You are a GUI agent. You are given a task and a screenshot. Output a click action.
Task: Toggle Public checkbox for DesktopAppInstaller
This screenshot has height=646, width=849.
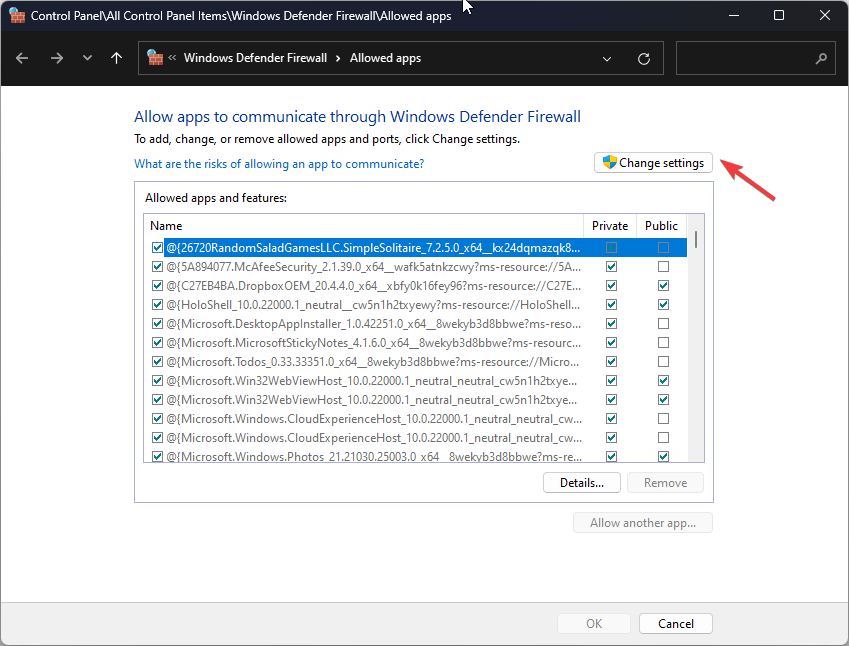(663, 323)
